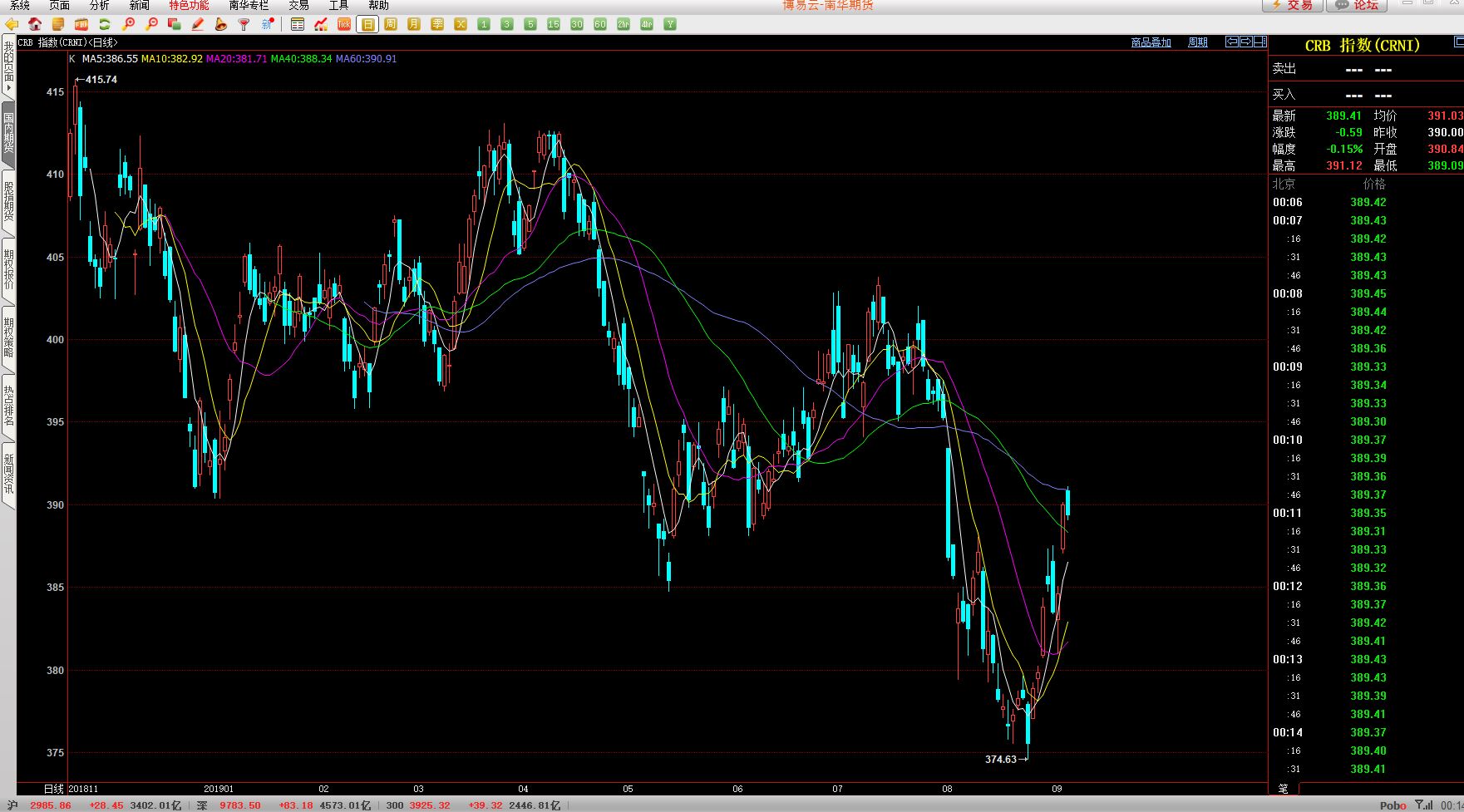Select 4-hour period
This screenshot has height=812, width=1464.
pyautogui.click(x=647, y=25)
